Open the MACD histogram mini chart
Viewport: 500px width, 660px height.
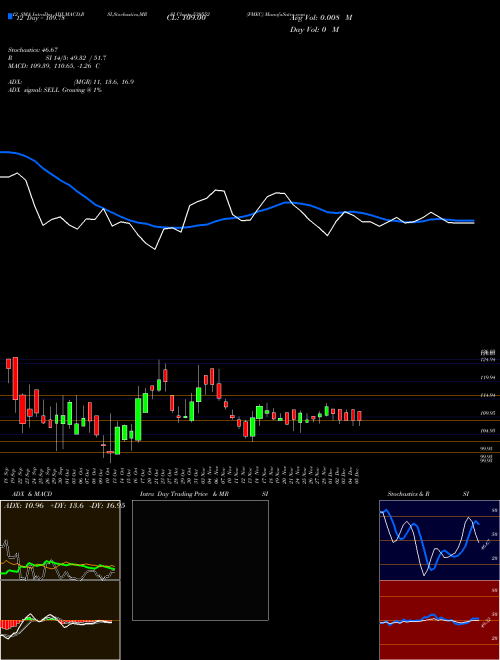[x=60, y=620]
